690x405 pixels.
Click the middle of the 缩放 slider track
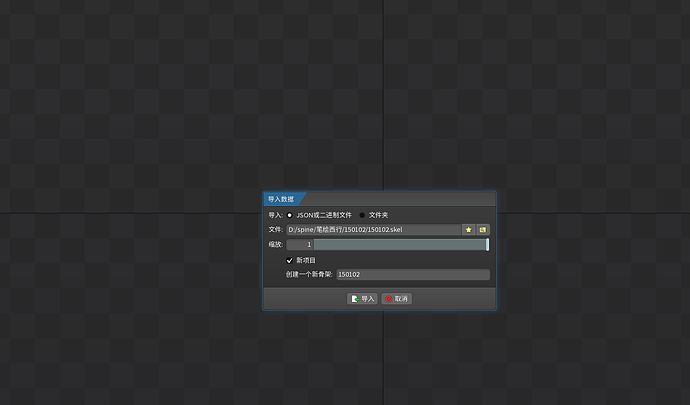point(400,245)
